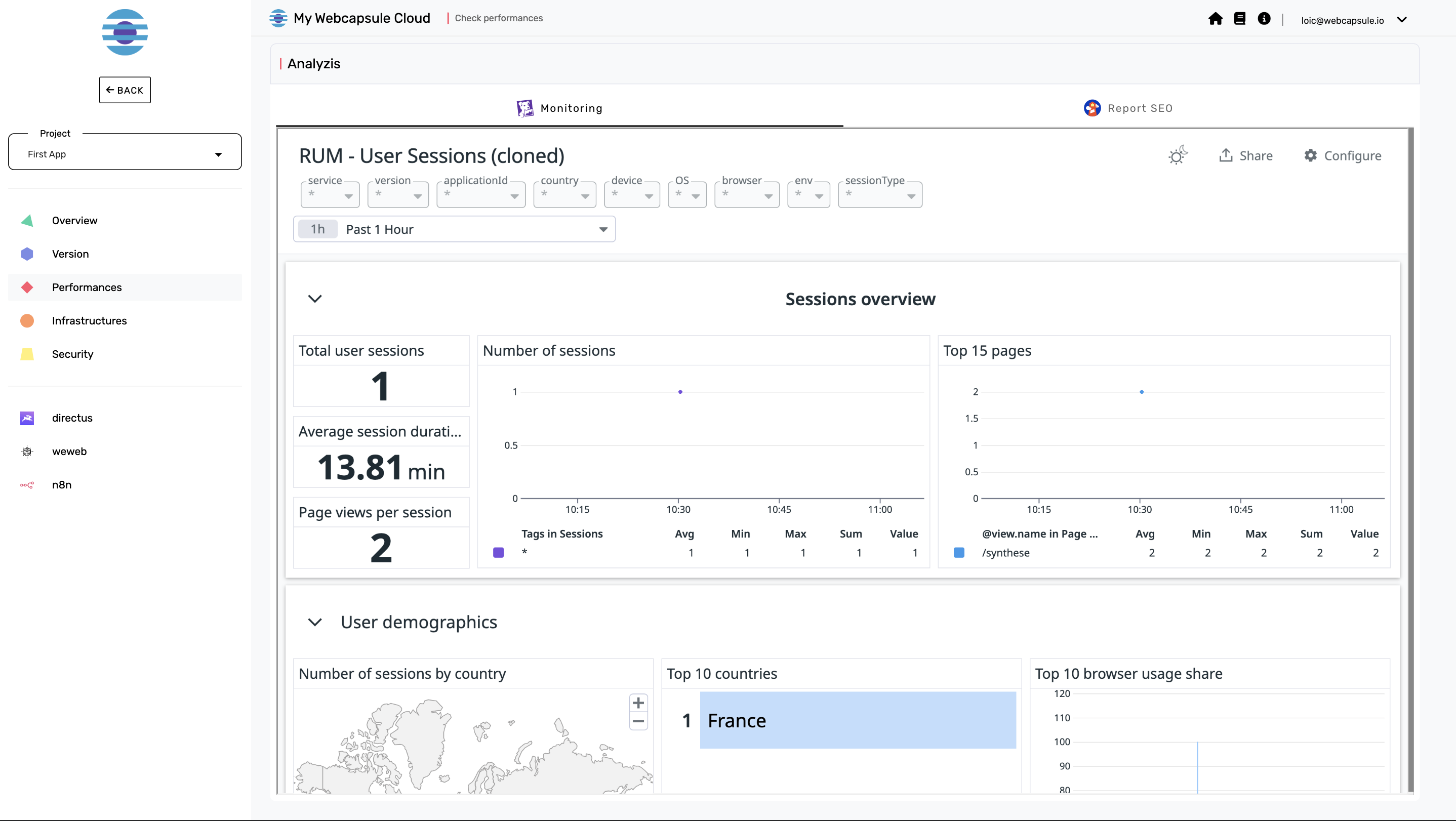Open the applicationId filter dropdown

[x=481, y=194]
